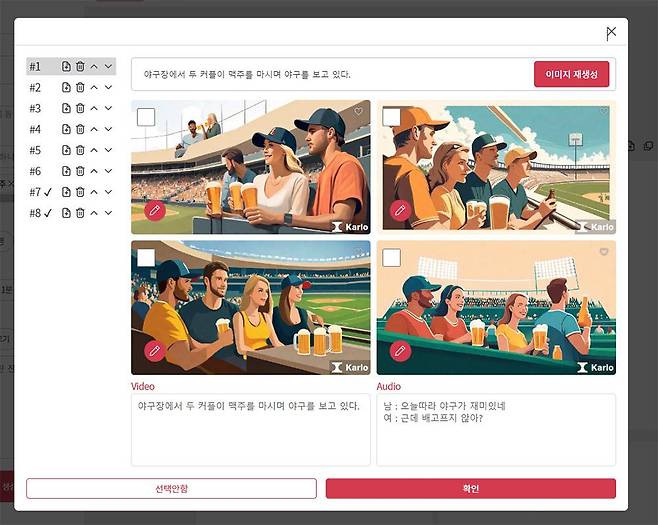Duplicate scene #7 with its page icon
The width and height of the screenshot is (658, 525).
[66, 192]
